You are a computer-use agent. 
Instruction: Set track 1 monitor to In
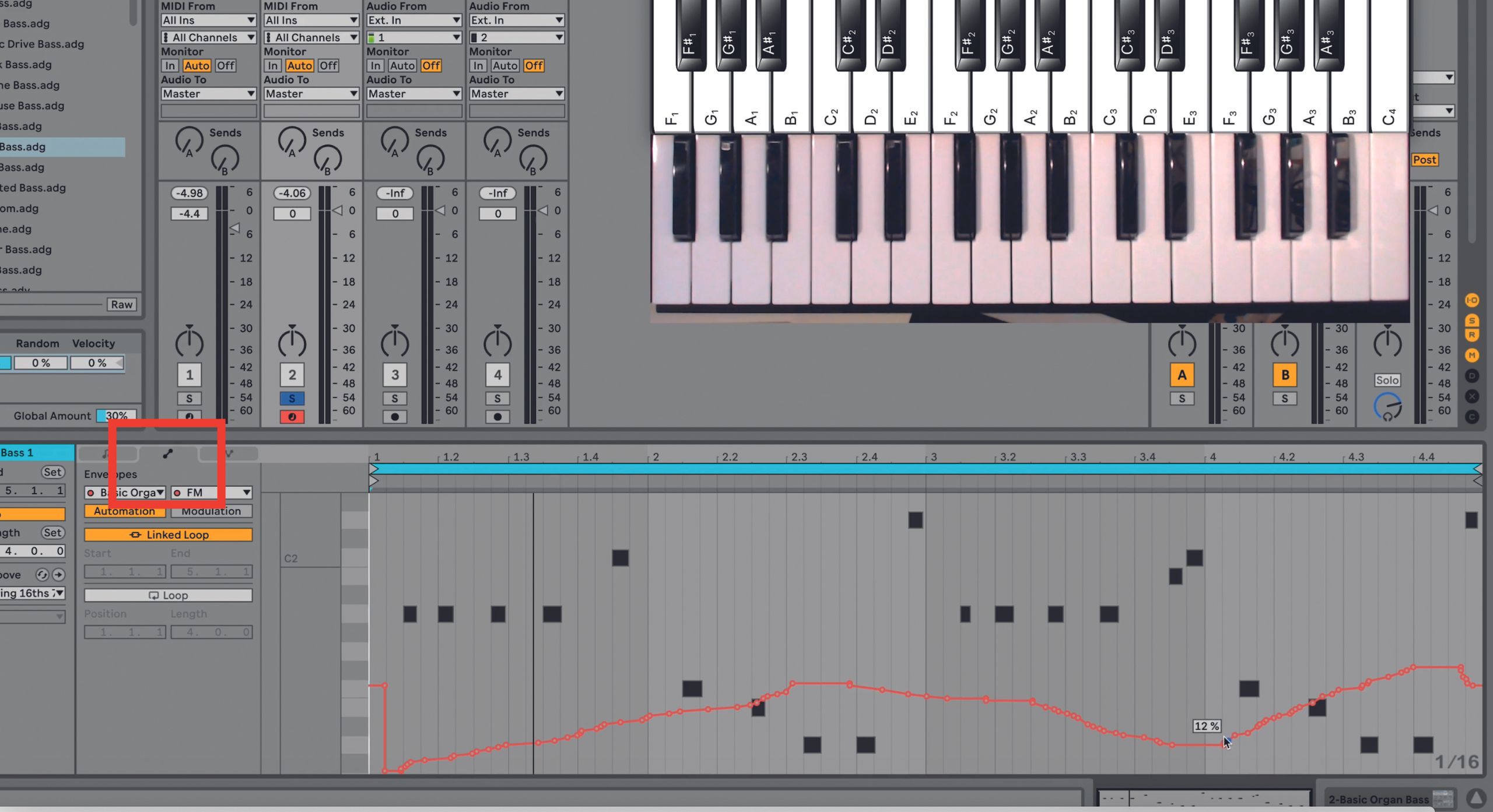(170, 66)
